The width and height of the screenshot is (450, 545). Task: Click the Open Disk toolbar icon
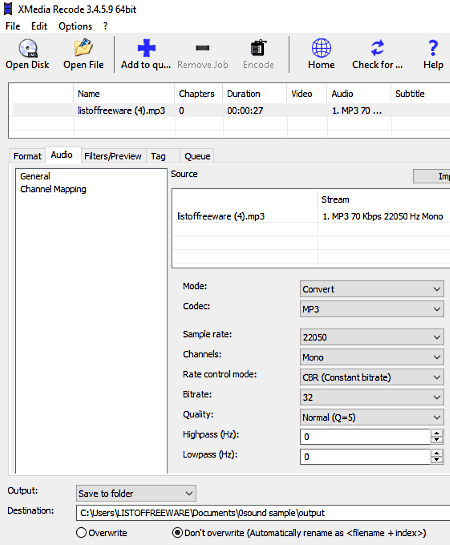pos(28,48)
